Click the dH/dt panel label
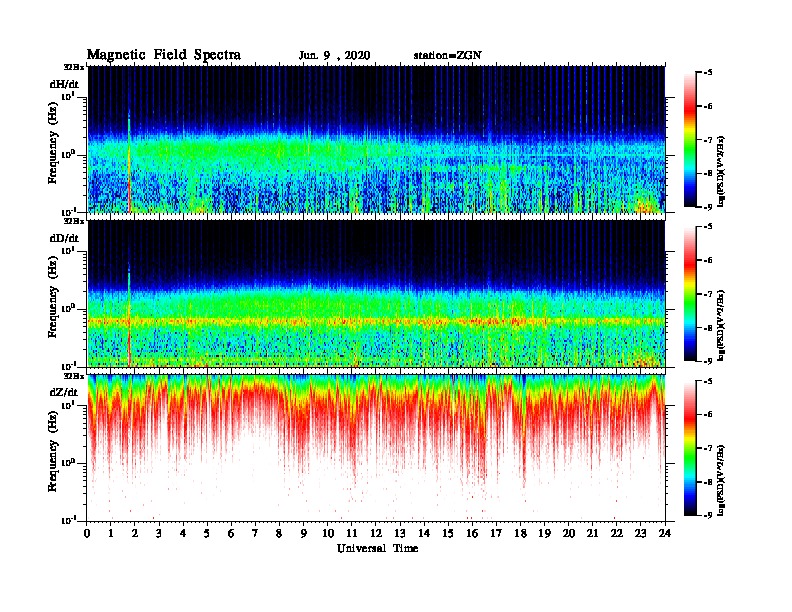Screen dimensions: 792x612 (x=64, y=84)
